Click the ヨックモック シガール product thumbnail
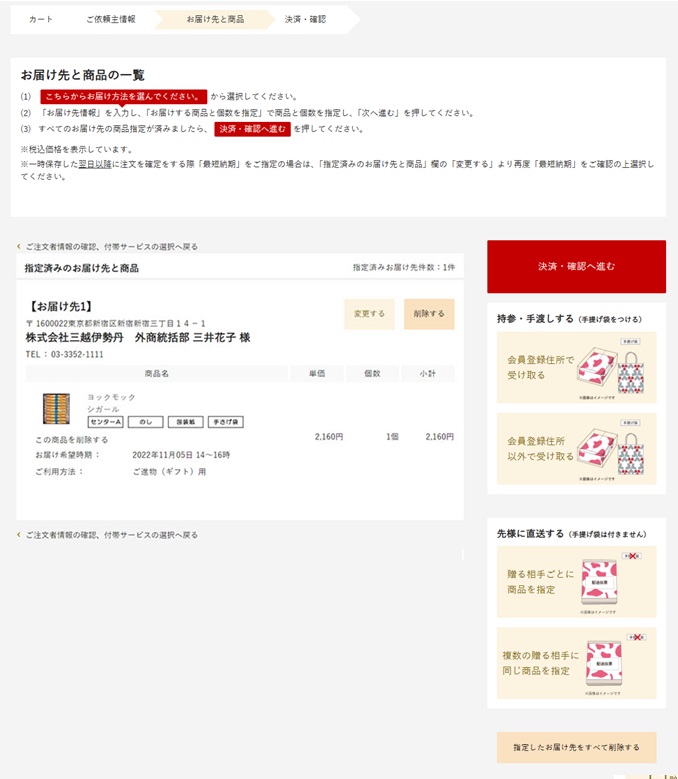Viewport: 678px width, 779px height. (56, 409)
